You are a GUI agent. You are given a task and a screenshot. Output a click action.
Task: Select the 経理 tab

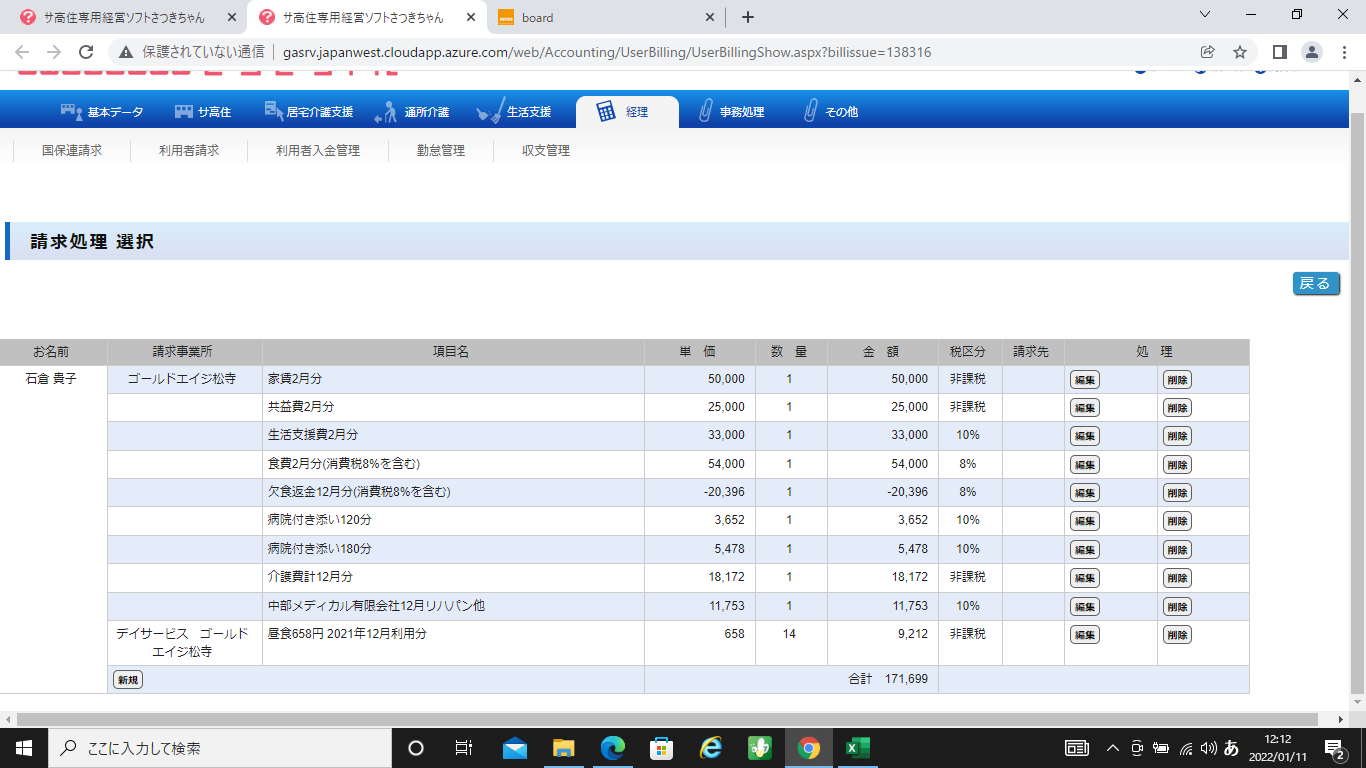point(627,112)
